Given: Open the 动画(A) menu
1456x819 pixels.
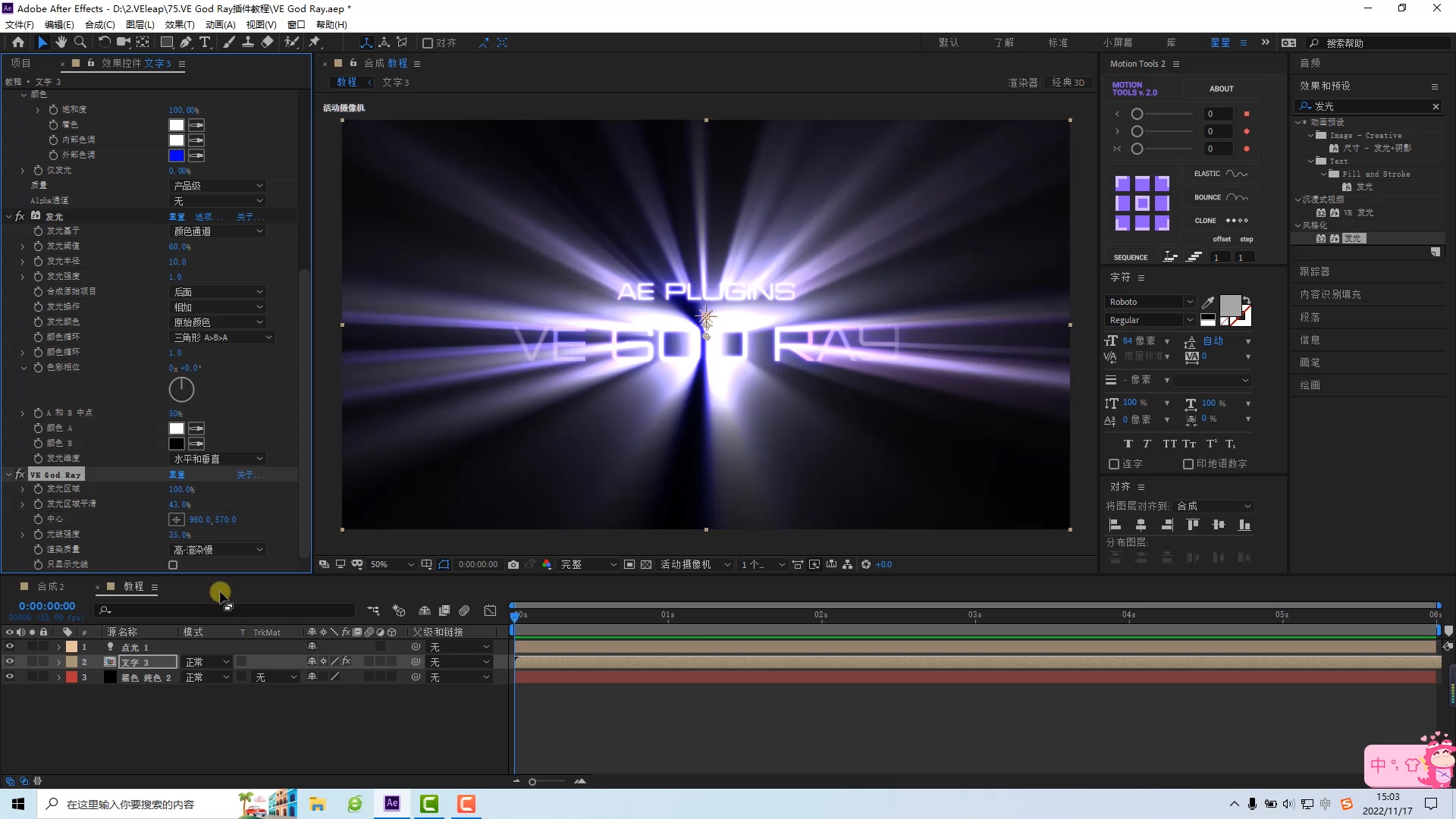Looking at the screenshot, I should coord(221,24).
